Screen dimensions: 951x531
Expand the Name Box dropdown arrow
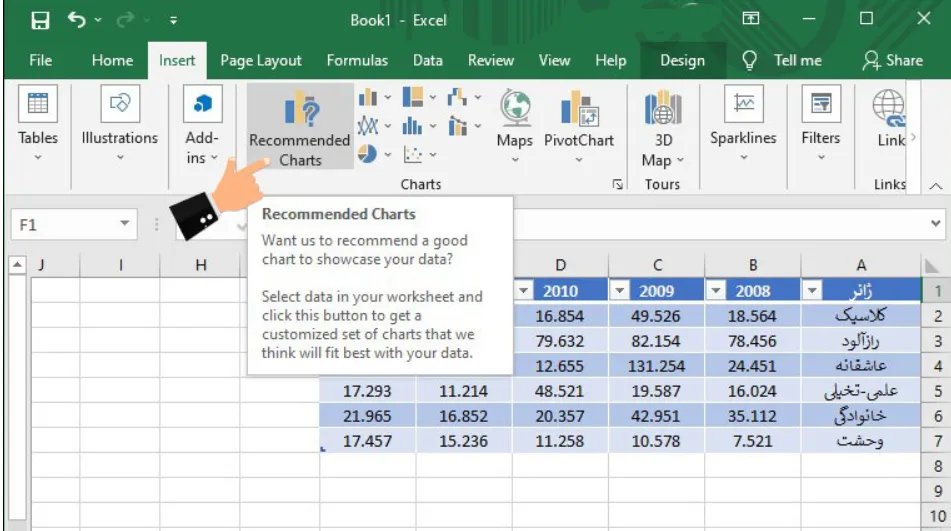(124, 225)
